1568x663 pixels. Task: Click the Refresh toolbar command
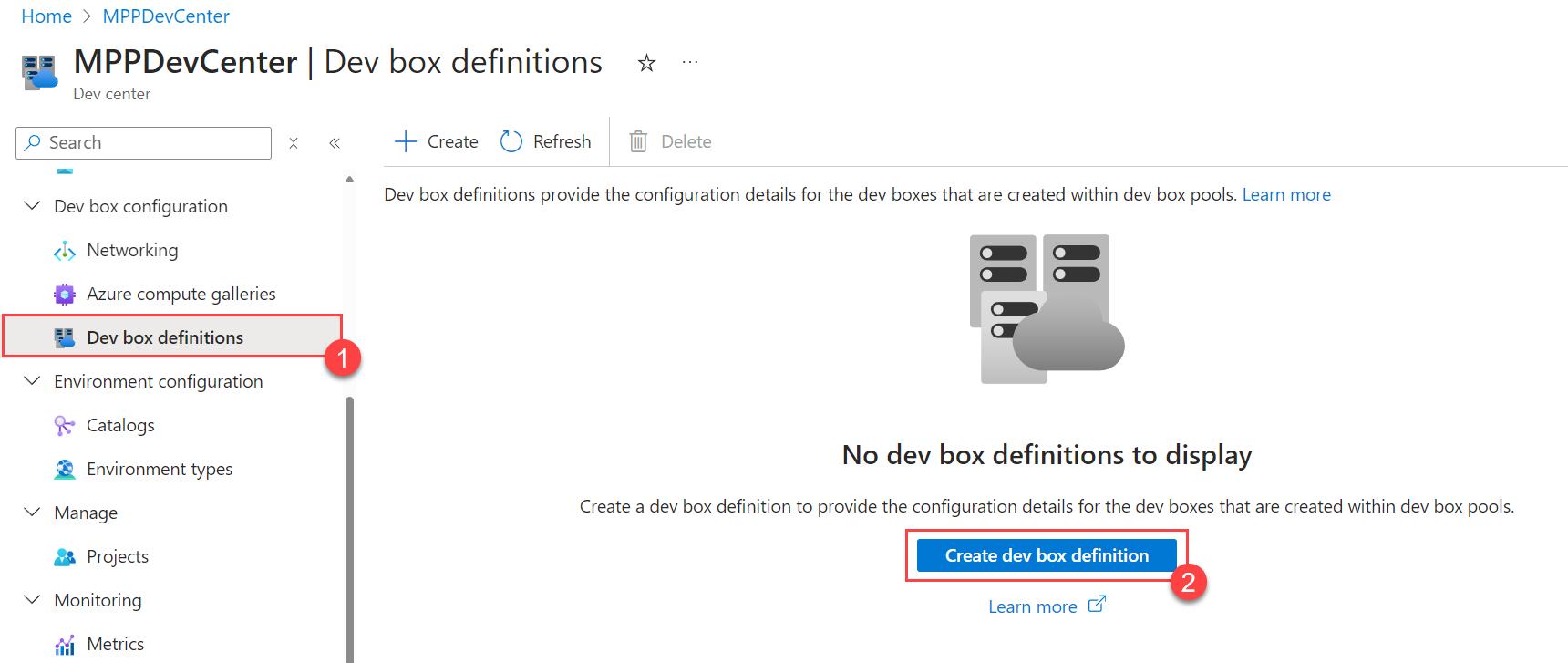[546, 141]
